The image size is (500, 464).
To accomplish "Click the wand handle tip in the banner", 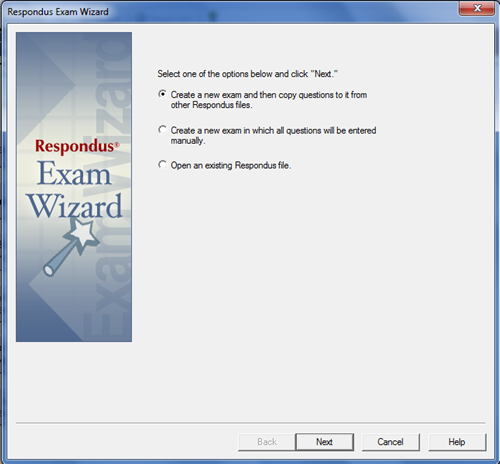I will point(49,269).
